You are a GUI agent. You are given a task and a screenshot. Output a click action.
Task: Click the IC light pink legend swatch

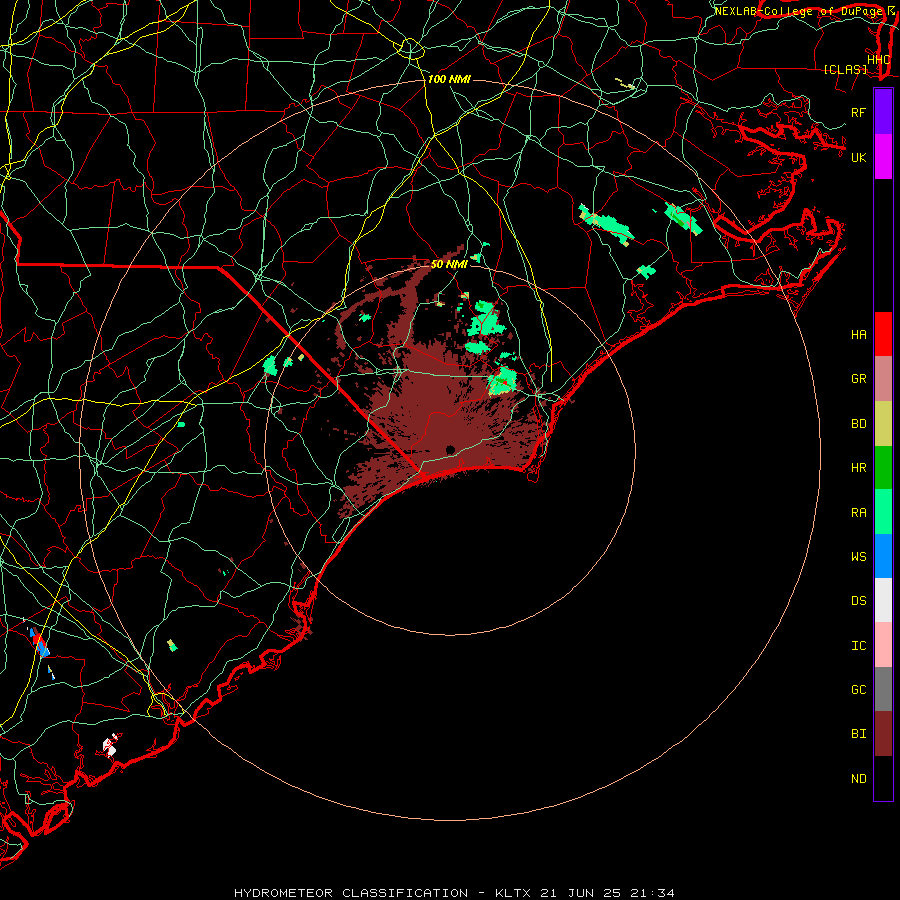point(883,645)
